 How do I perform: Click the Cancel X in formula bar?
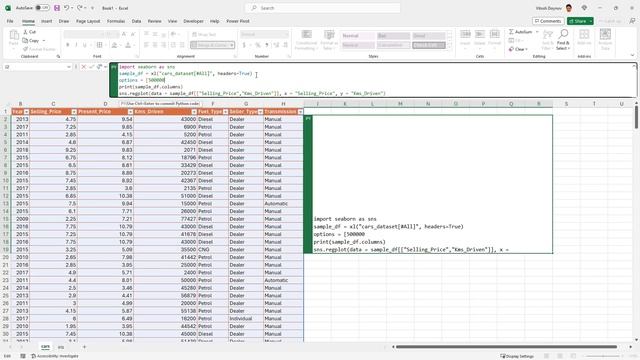pos(84,67)
